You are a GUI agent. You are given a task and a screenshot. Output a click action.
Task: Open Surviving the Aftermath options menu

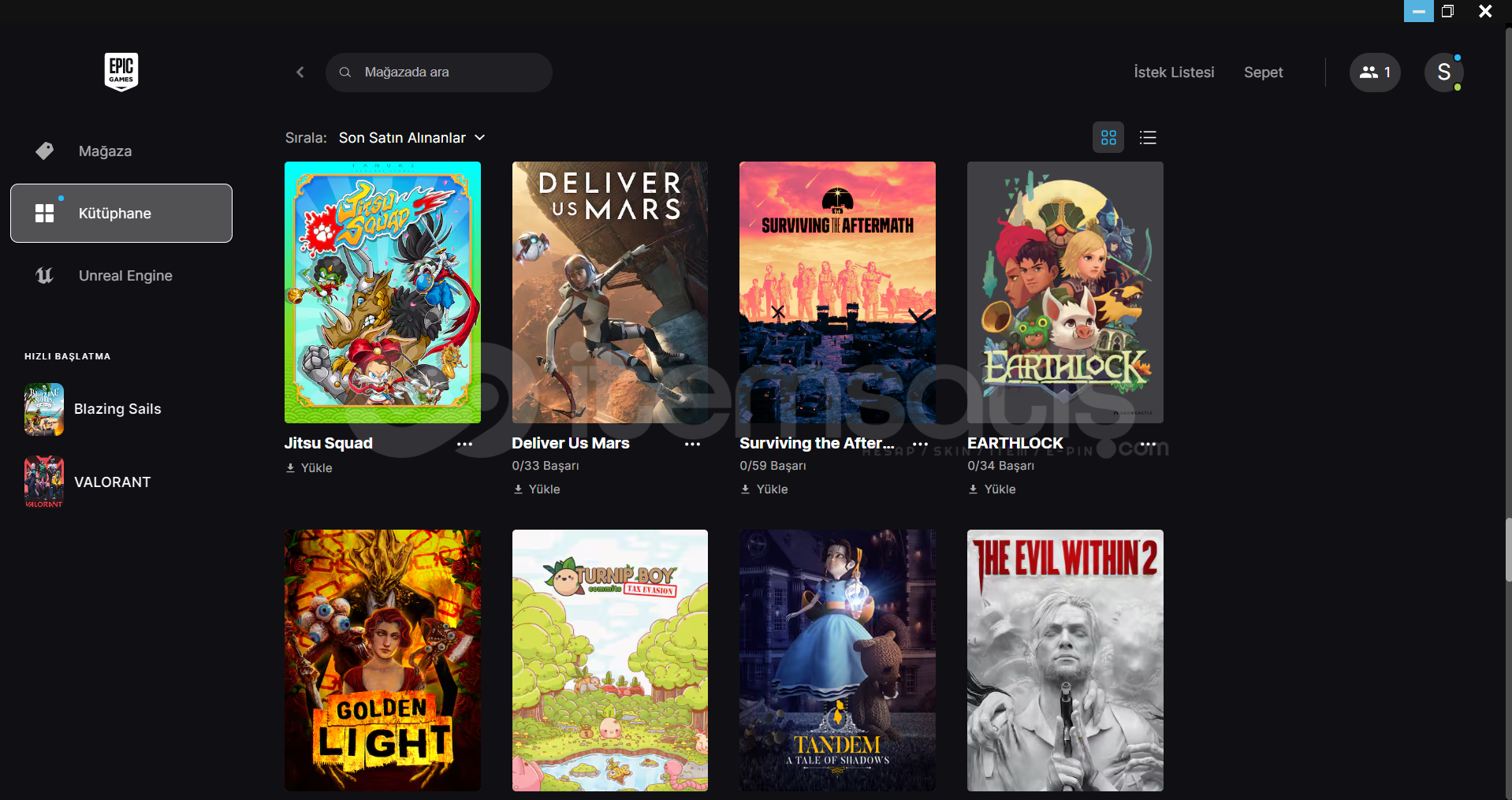tap(920, 444)
